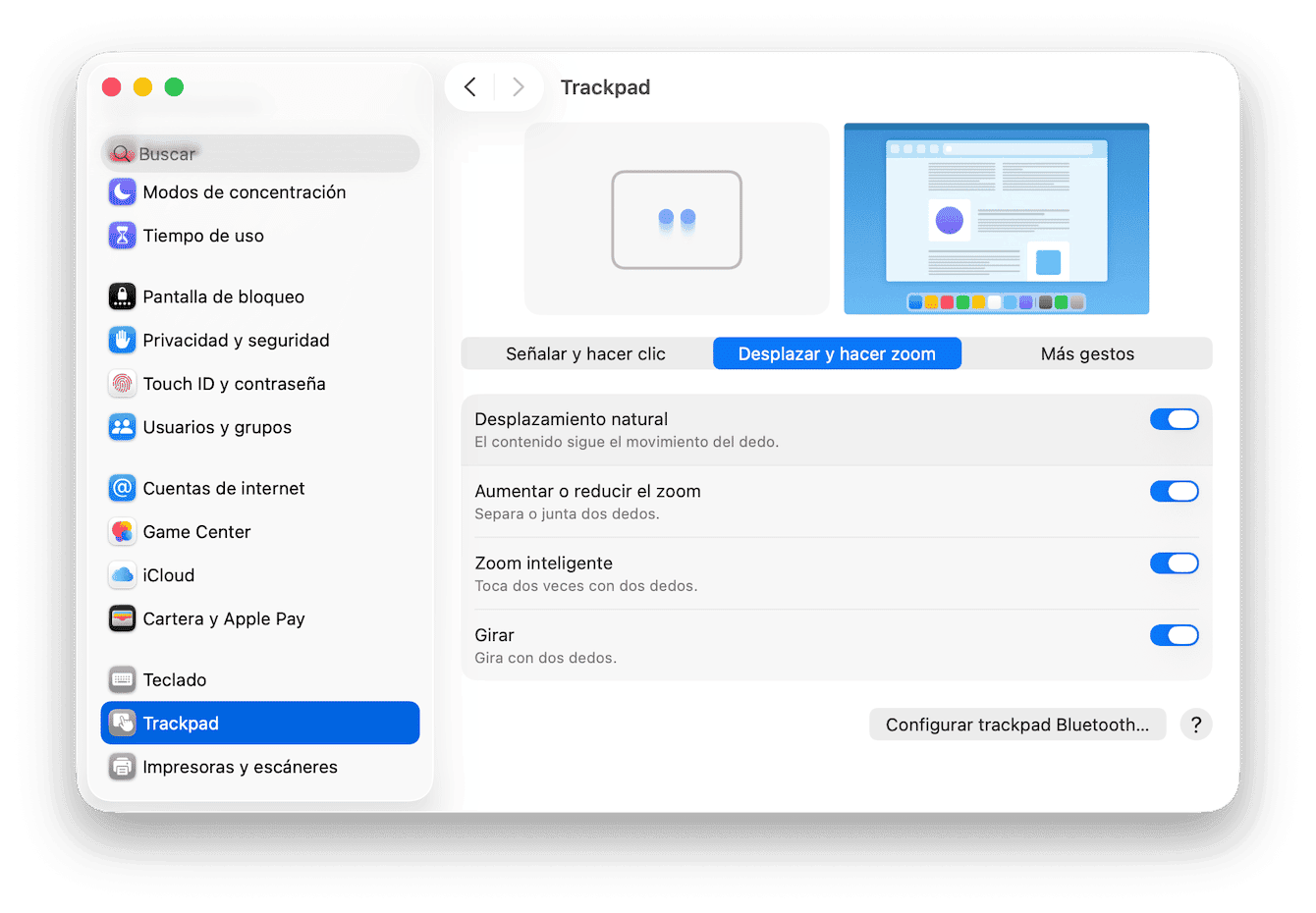Click the Usuarios y grupos people icon
The width and height of the screenshot is (1316, 913).
(x=122, y=427)
